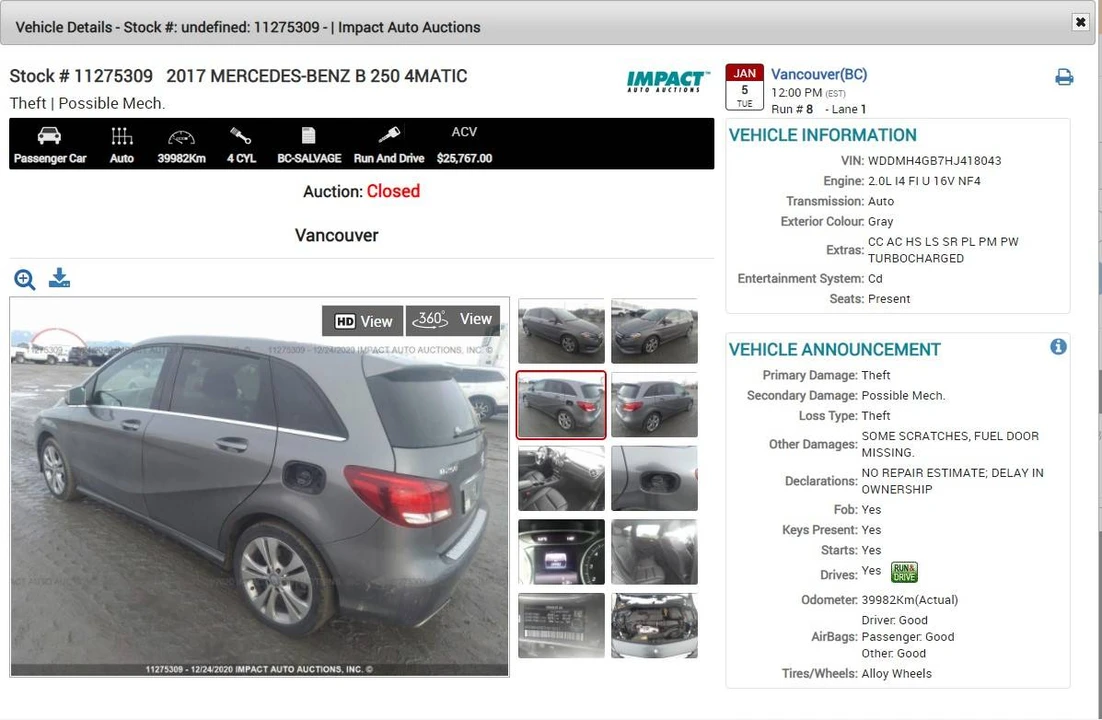Zoom in on the main vehicle photo
This screenshot has height=720, width=1102.
pos(25,279)
